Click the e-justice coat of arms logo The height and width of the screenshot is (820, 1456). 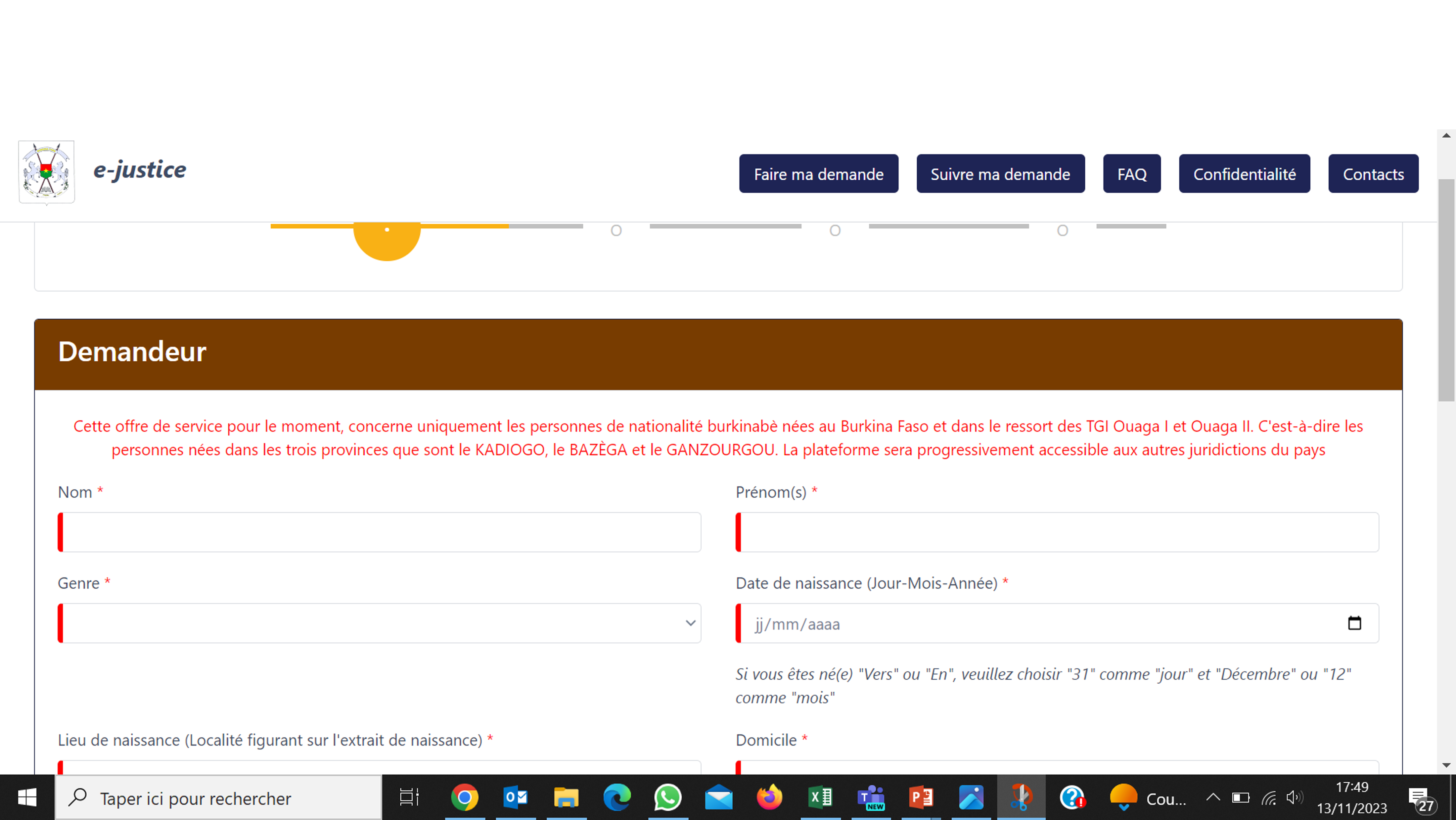click(x=46, y=172)
